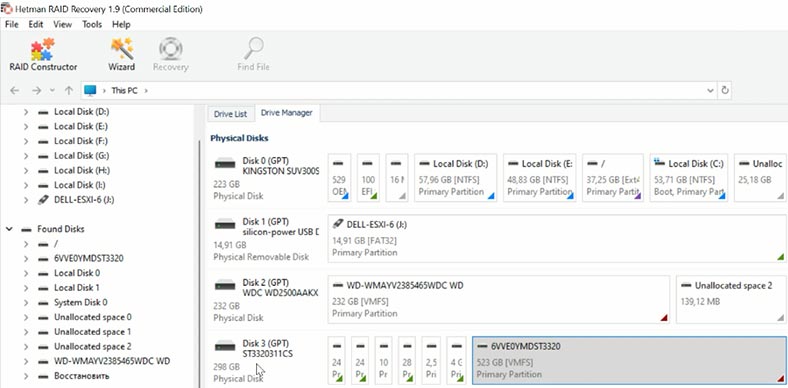This screenshot has width=788, height=388.
Task: Go back with the left arrow
Action: point(15,90)
